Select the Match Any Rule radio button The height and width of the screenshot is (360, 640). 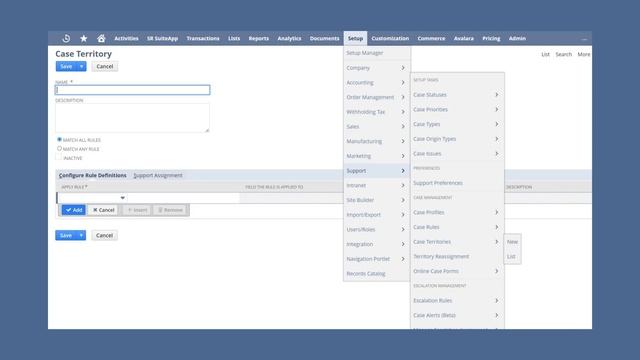point(59,149)
